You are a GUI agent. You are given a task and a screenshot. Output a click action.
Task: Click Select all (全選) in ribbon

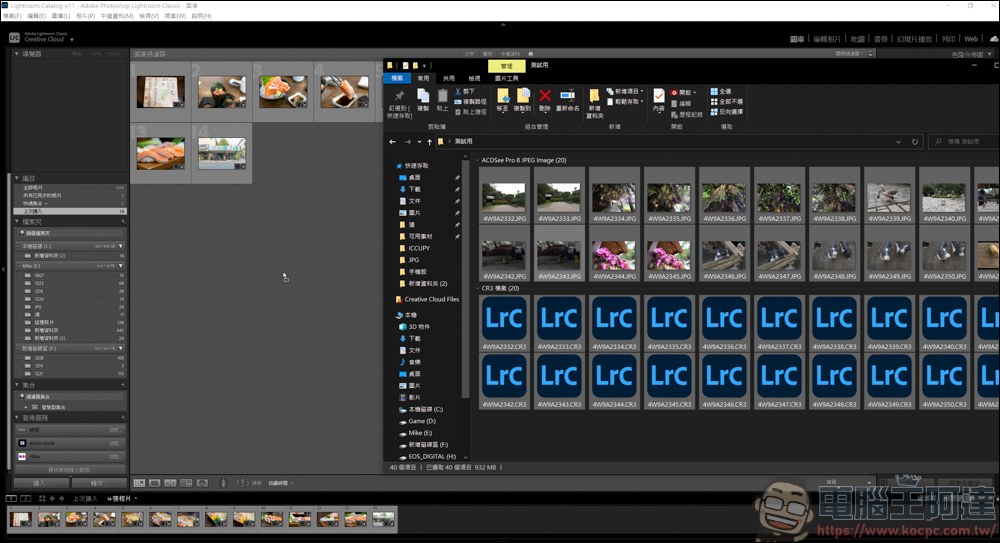click(721, 91)
